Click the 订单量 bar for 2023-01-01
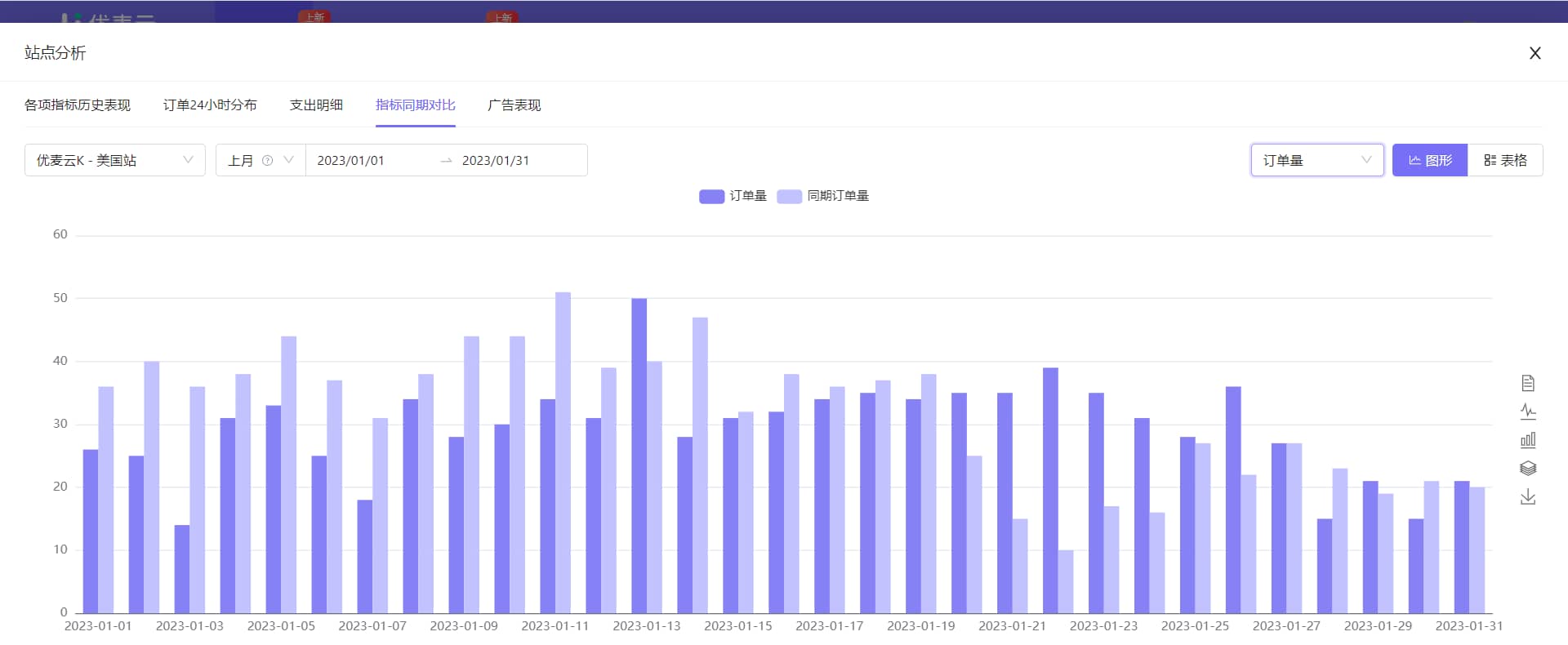This screenshot has width=1568, height=645. point(91,532)
